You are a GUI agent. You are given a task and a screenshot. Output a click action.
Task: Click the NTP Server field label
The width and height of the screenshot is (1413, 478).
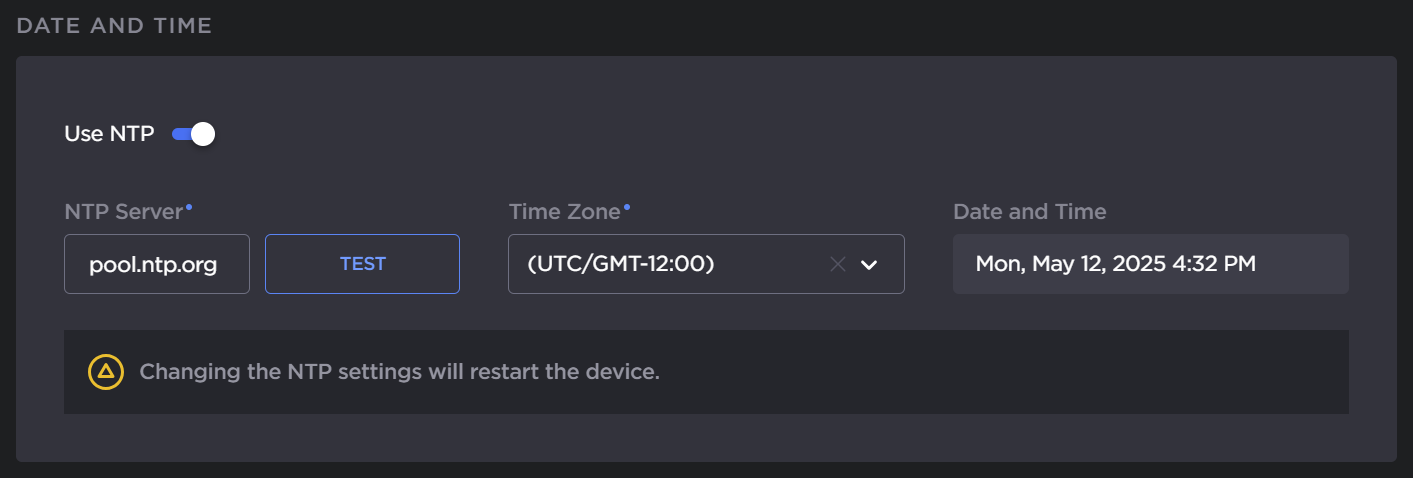[123, 212]
